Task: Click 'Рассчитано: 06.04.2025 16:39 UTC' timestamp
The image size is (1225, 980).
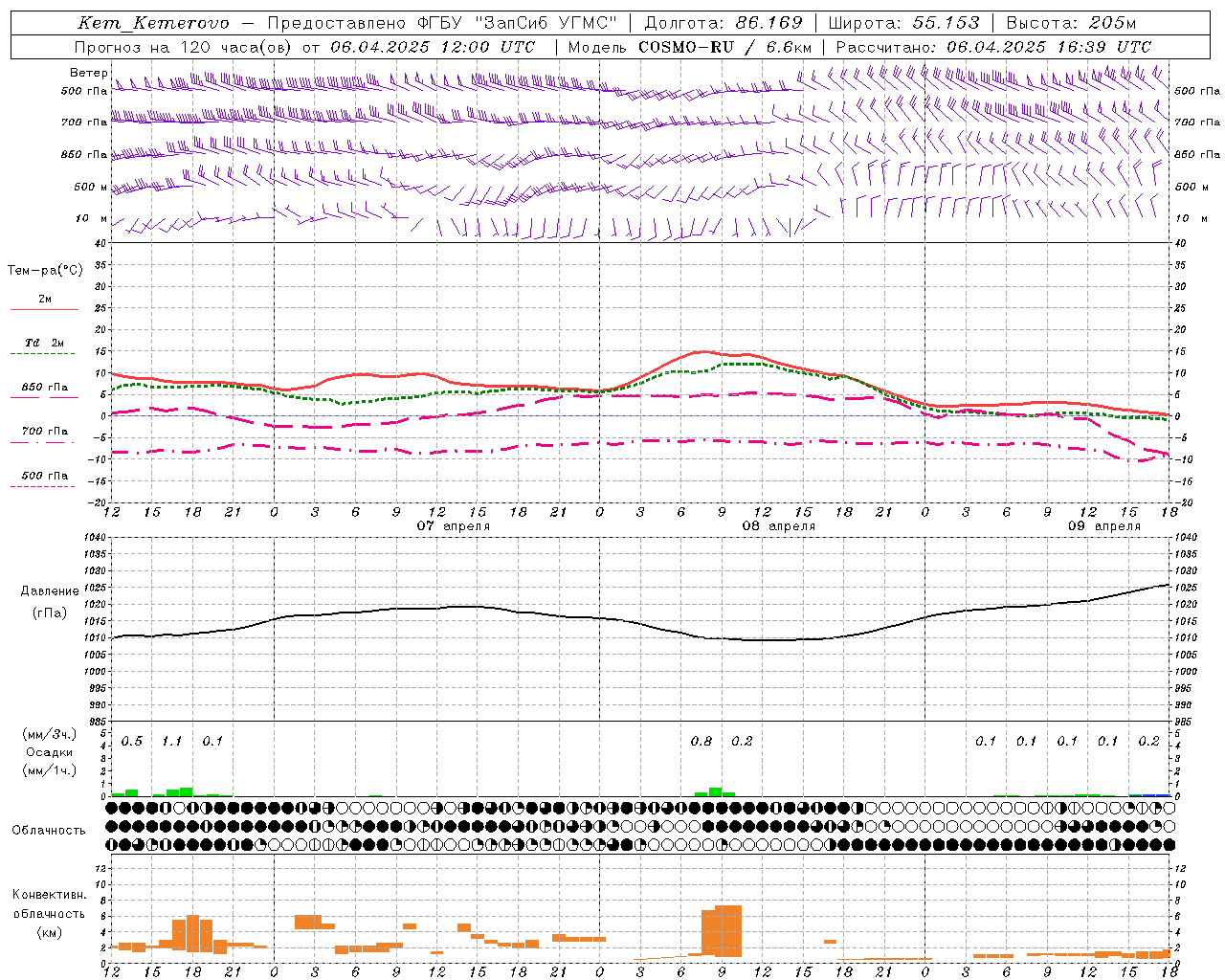Action: [x=993, y=47]
